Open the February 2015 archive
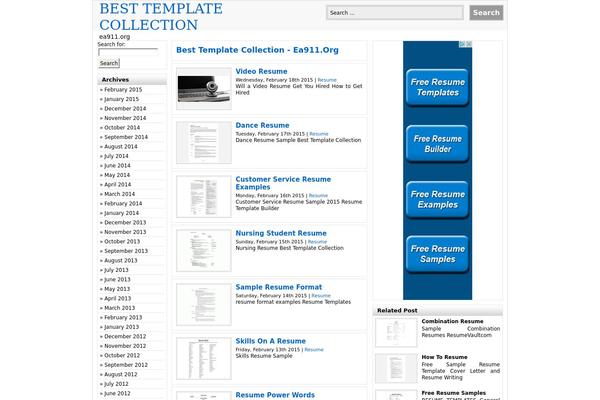This screenshot has height=400, width=600. tap(123, 90)
